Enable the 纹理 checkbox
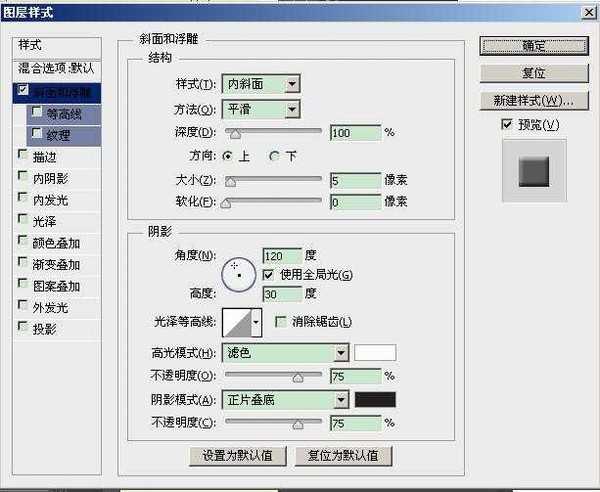Viewport: 600px width, 492px height. coord(37,133)
